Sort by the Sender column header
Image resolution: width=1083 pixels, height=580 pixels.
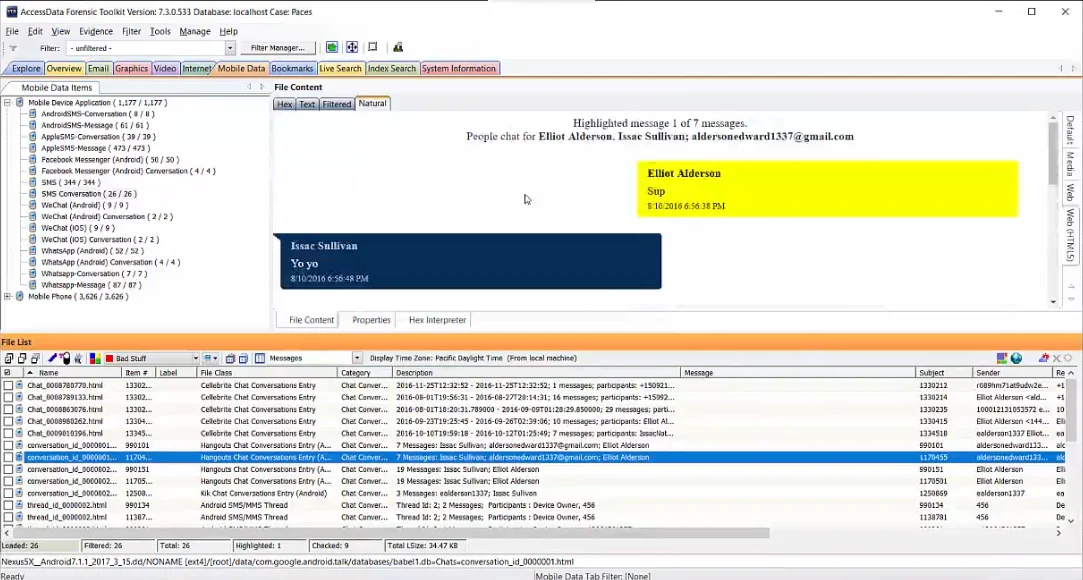click(x=1013, y=373)
